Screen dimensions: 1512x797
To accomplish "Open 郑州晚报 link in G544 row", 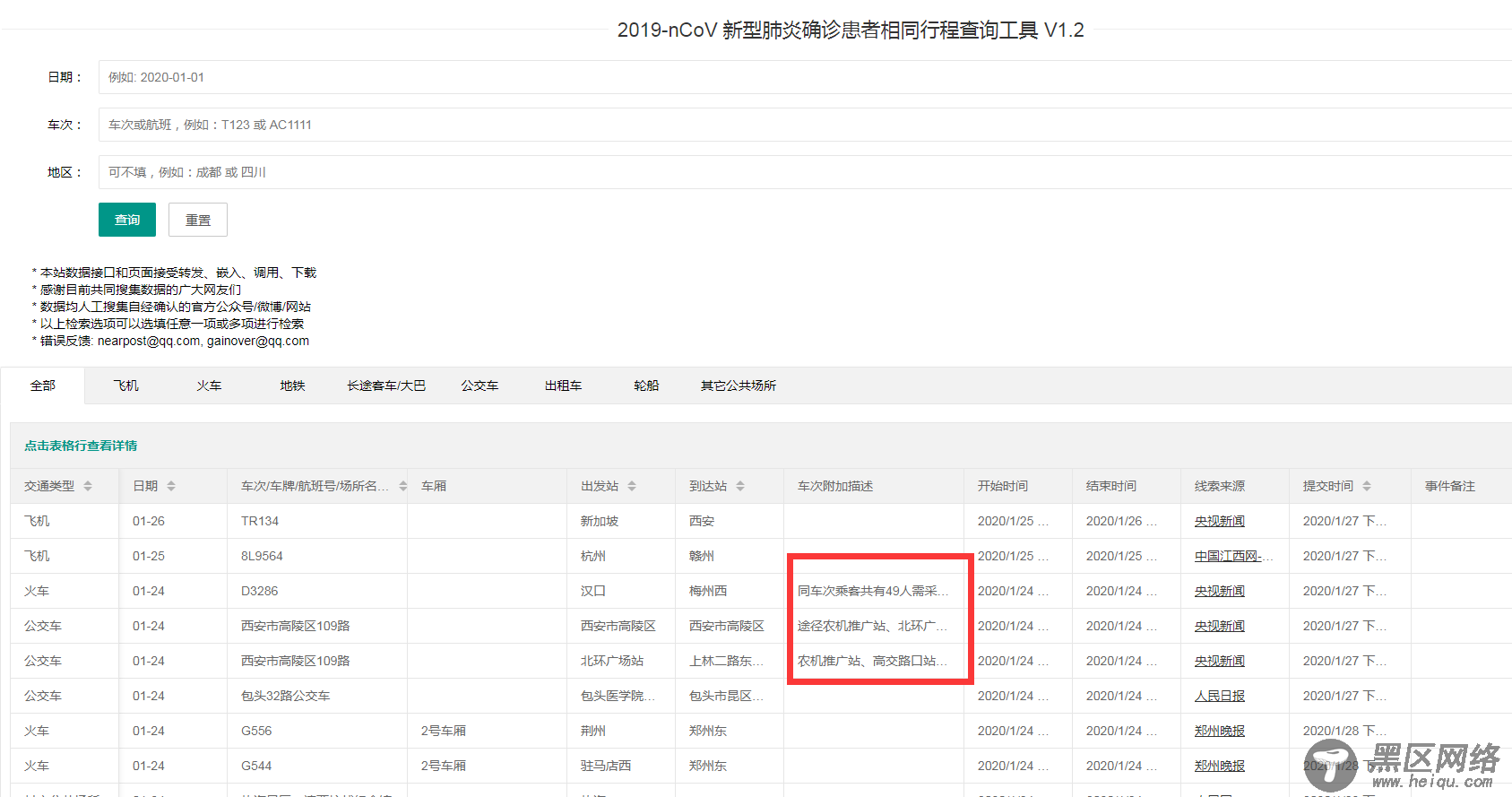I will point(1220,766).
